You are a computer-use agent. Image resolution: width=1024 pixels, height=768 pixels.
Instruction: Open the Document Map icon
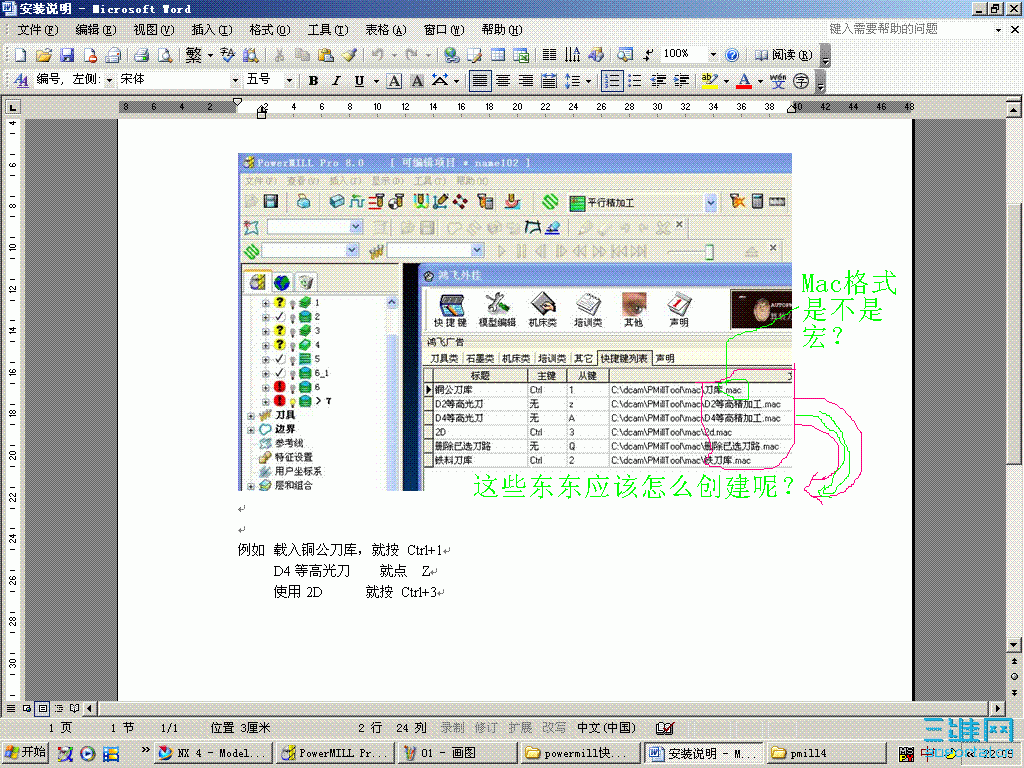625,56
